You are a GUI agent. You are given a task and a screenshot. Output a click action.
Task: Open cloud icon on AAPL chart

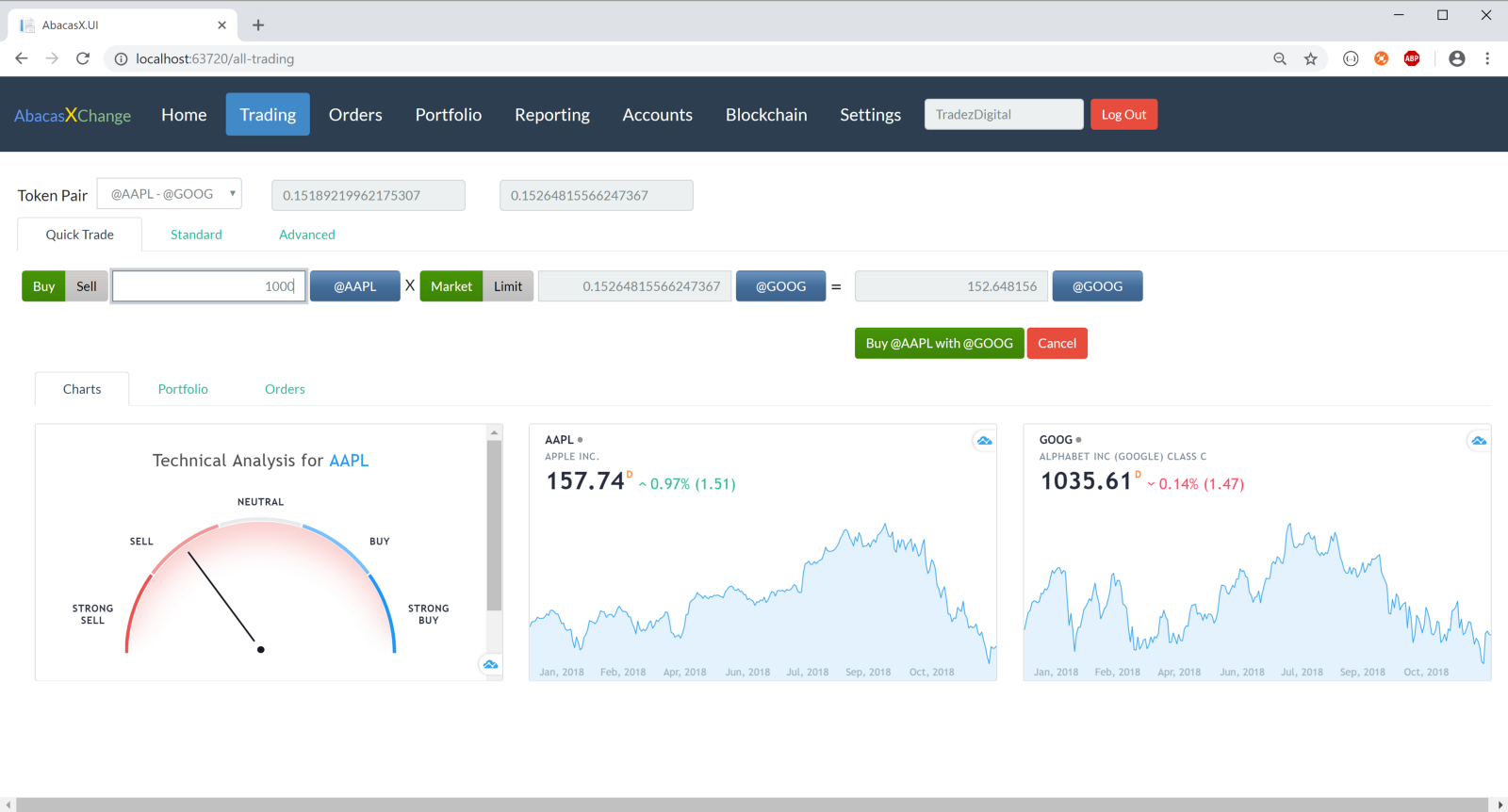(984, 441)
